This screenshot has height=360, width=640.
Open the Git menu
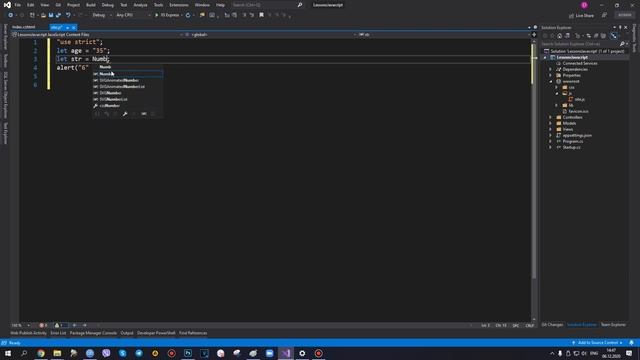[58, 5]
